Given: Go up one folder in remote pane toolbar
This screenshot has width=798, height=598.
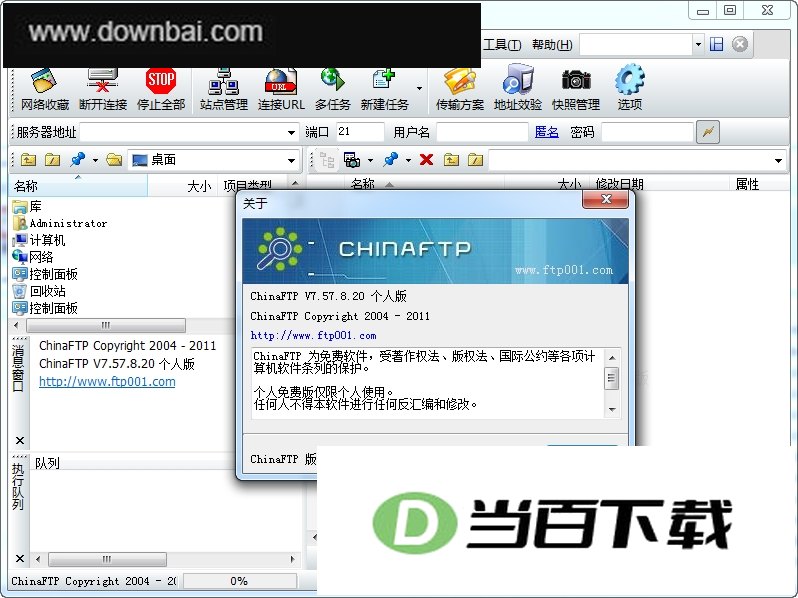Looking at the screenshot, I should [x=451, y=160].
